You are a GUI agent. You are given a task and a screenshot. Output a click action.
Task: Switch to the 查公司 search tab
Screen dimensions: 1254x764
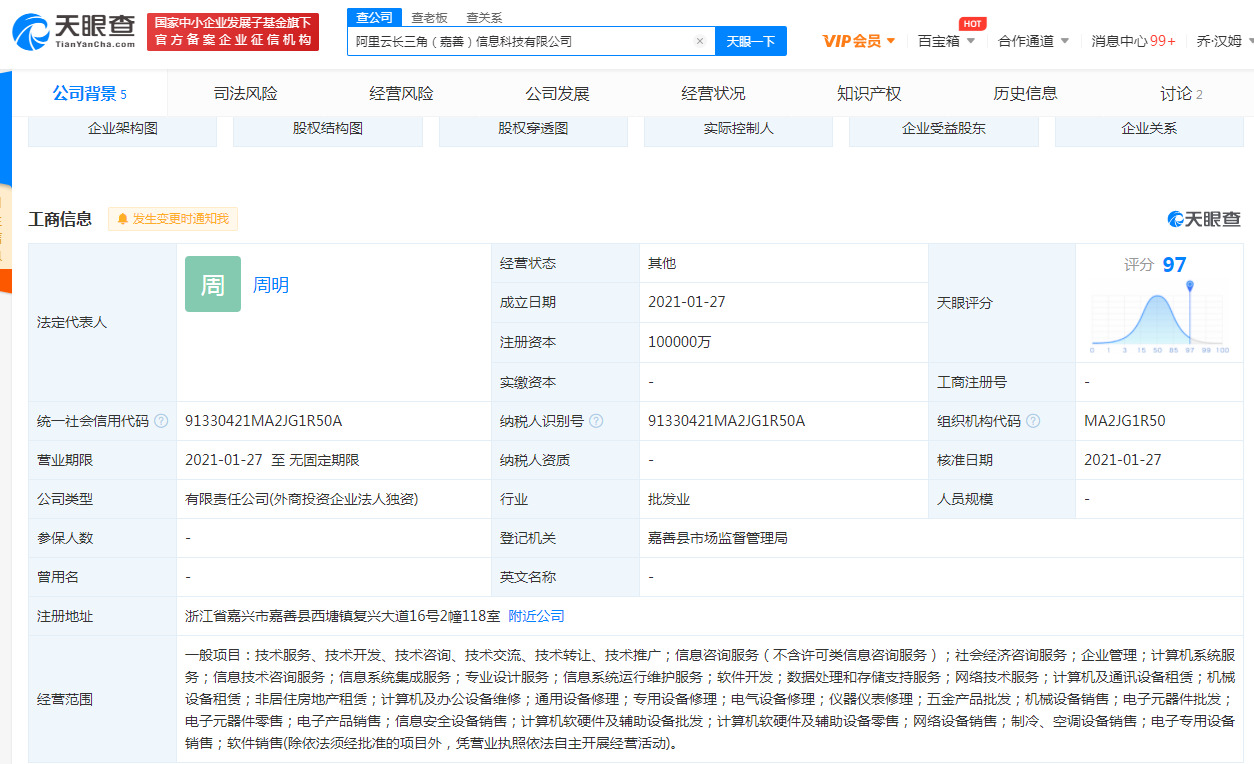tap(375, 18)
